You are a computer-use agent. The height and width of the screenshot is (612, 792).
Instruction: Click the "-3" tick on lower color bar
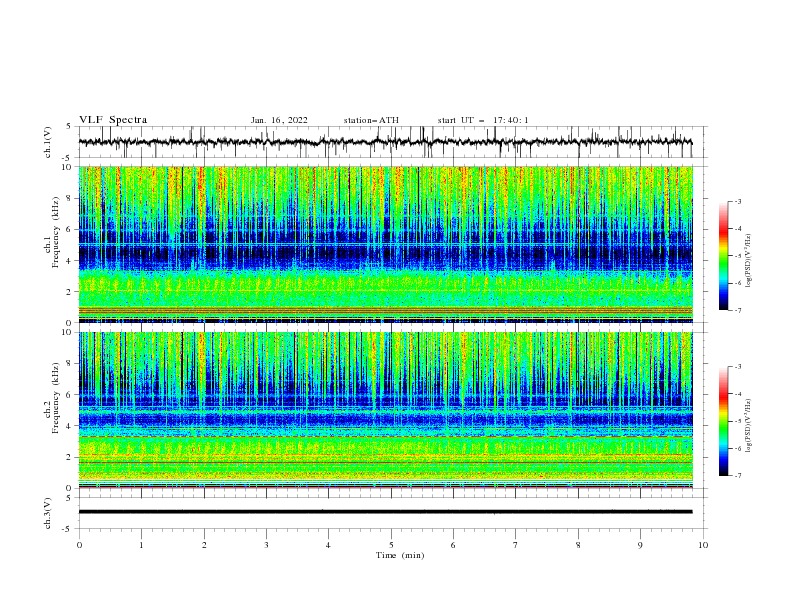738,367
